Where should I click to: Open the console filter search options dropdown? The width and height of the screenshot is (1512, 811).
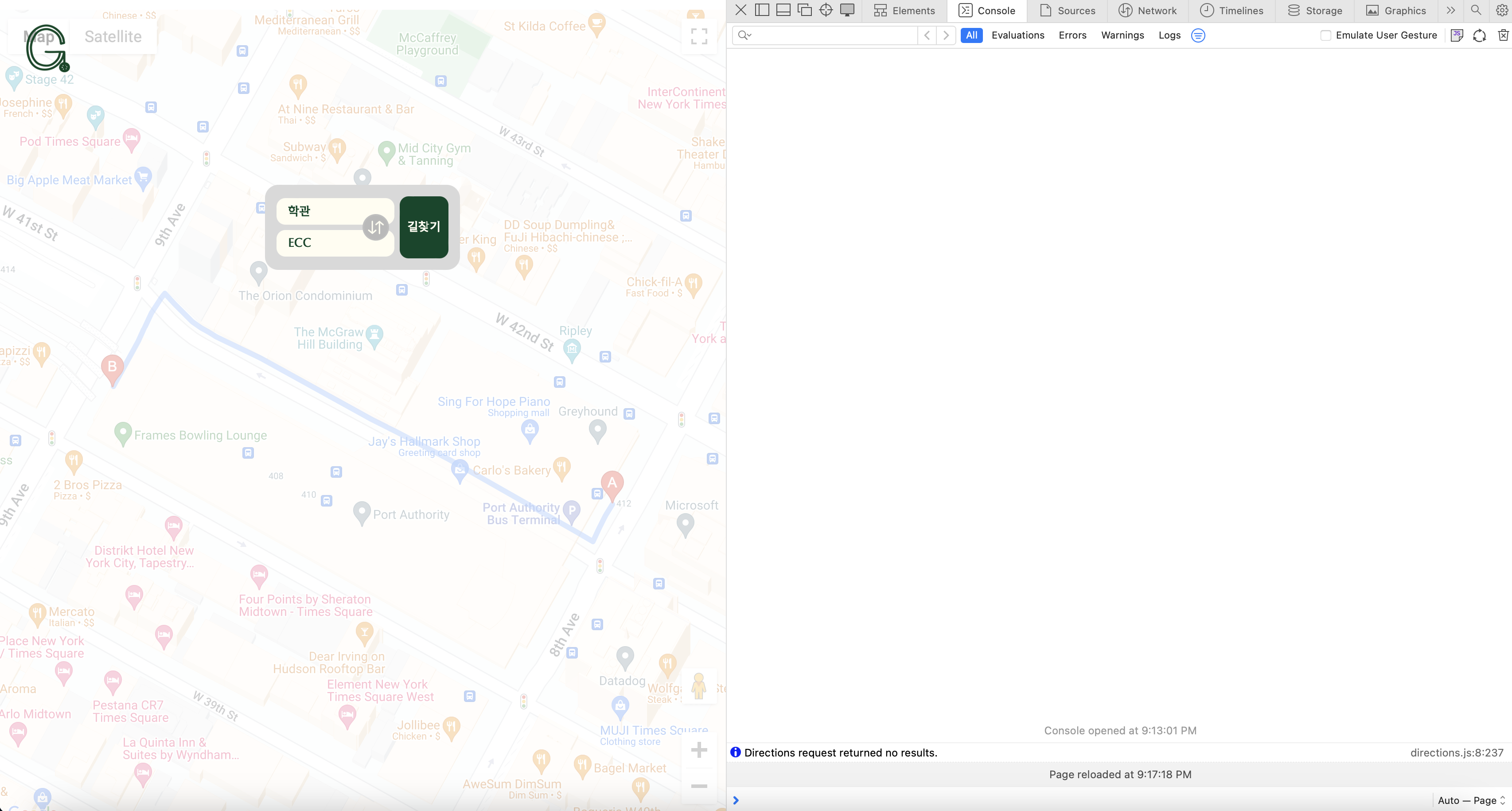(x=744, y=35)
